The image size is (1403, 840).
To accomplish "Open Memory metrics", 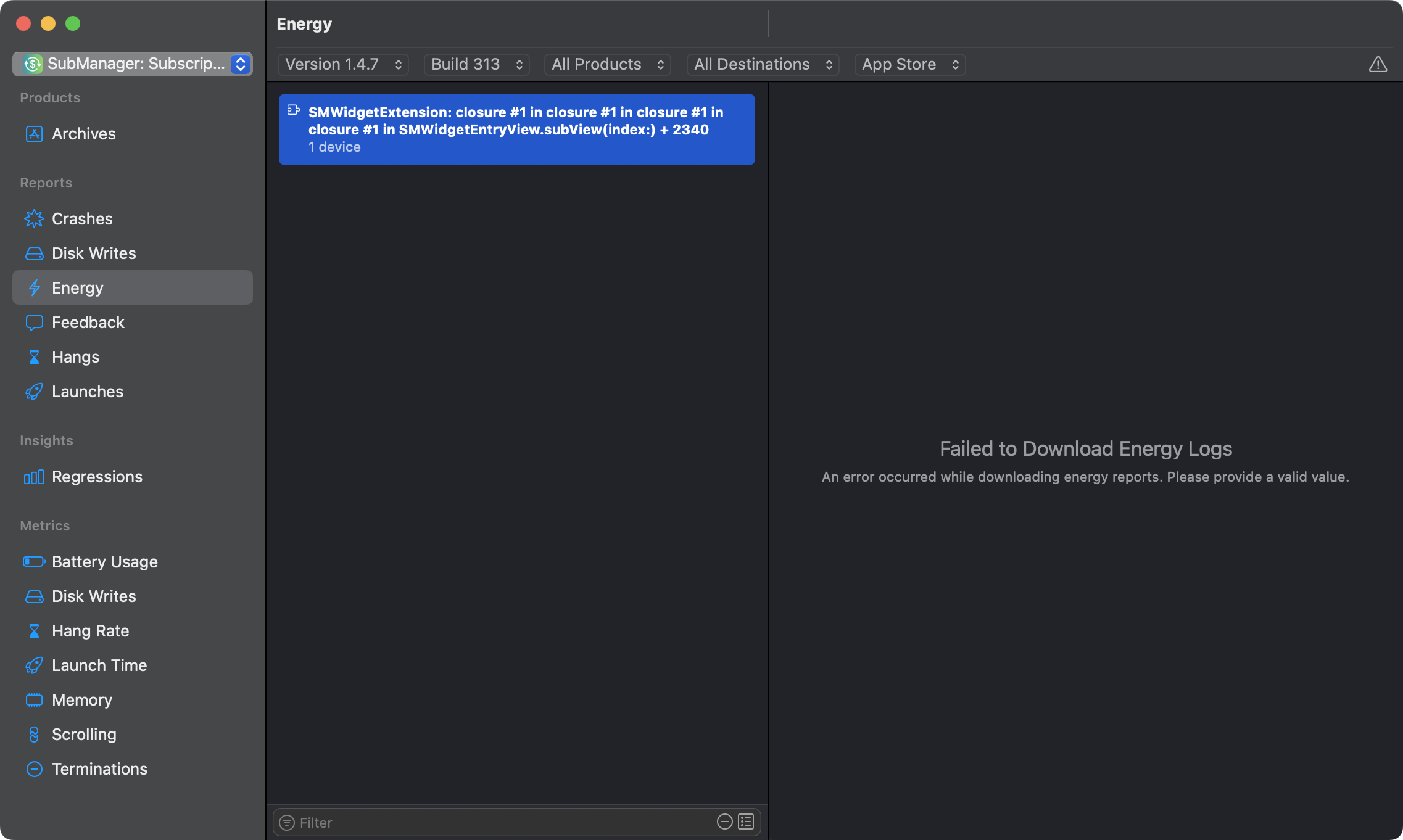I will (x=133, y=700).
